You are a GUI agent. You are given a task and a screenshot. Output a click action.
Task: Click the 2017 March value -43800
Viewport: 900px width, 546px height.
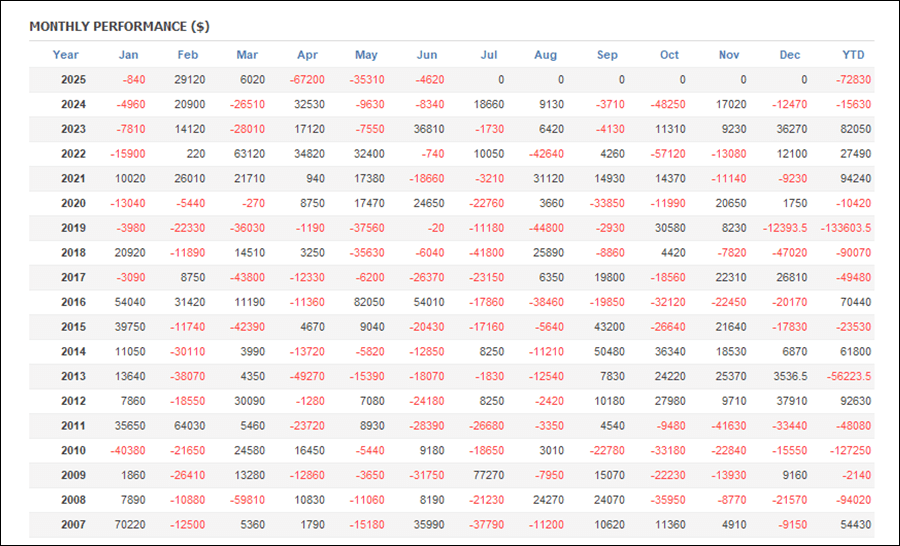[x=247, y=277]
